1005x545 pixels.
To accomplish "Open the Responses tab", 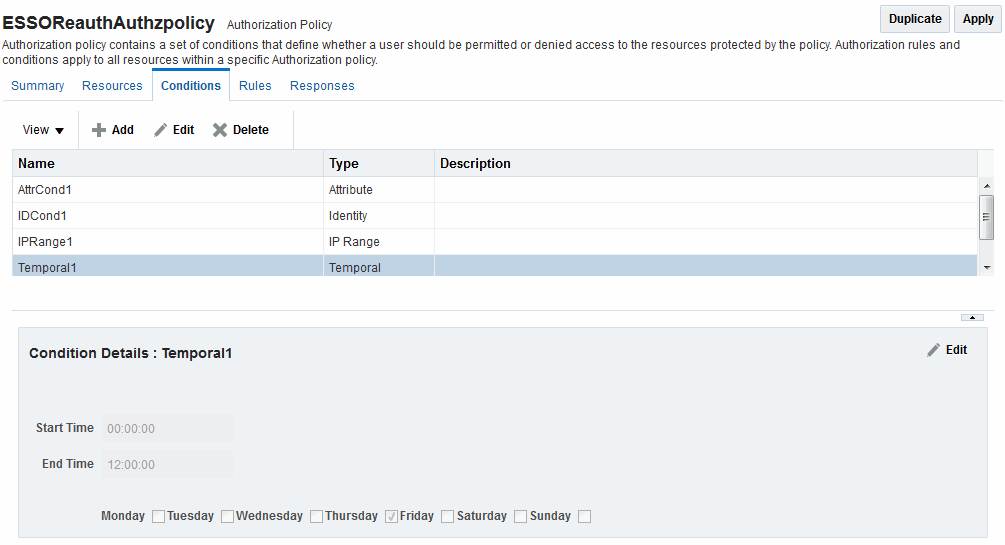I will coord(322,86).
